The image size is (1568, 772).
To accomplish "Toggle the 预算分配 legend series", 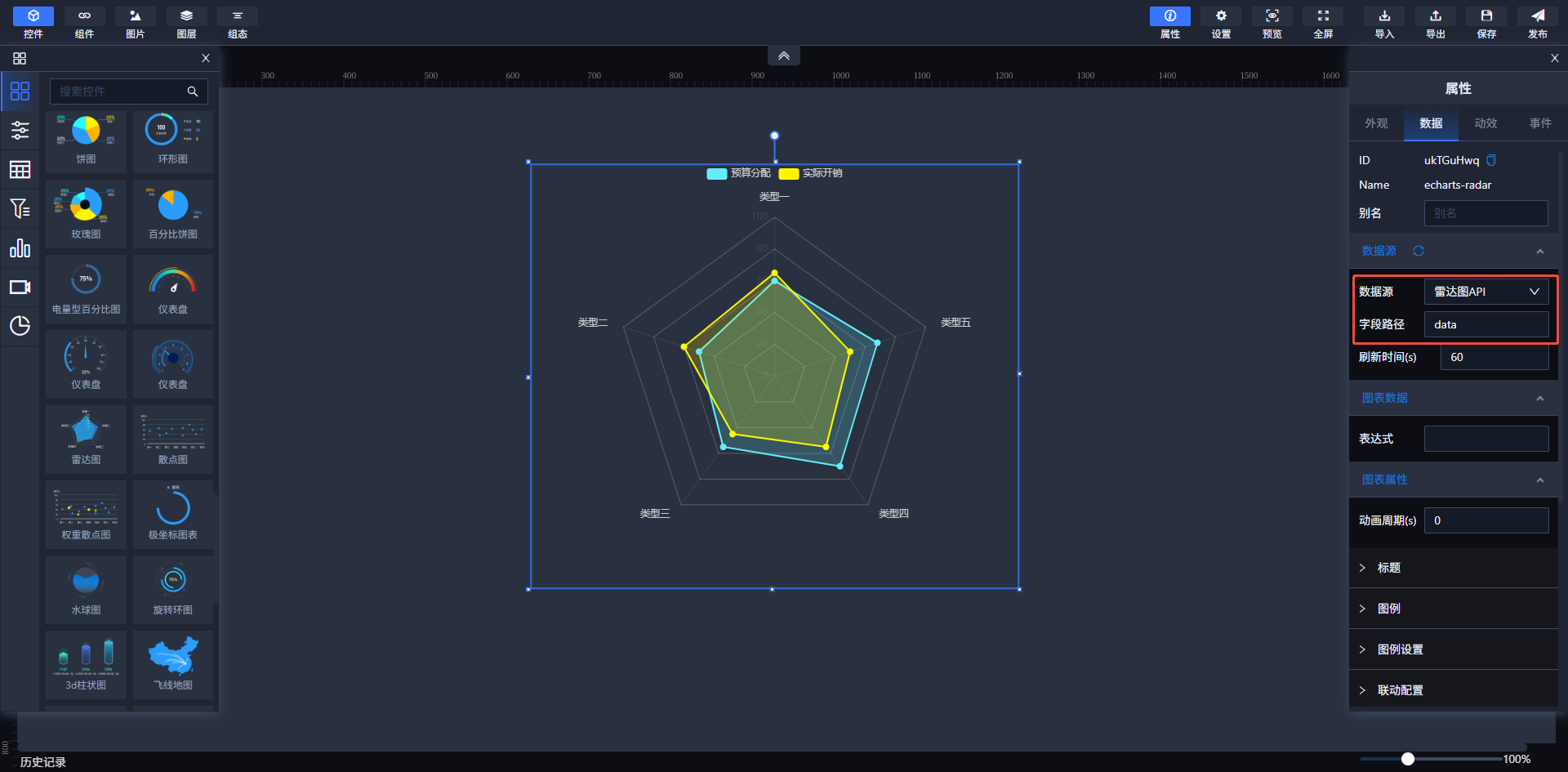I will (x=738, y=173).
